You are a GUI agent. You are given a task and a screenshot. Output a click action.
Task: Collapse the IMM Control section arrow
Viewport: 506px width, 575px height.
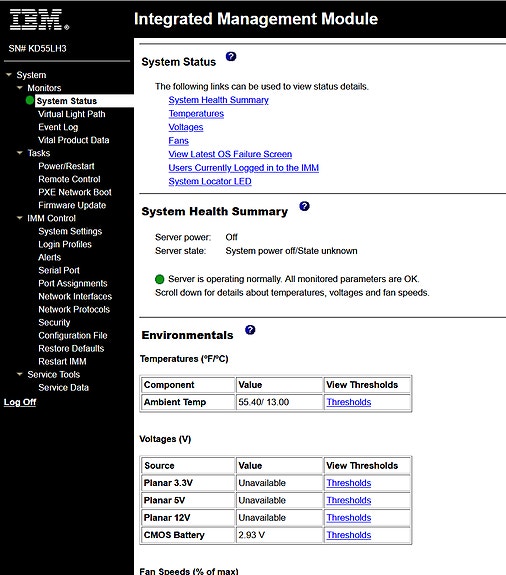[20, 218]
